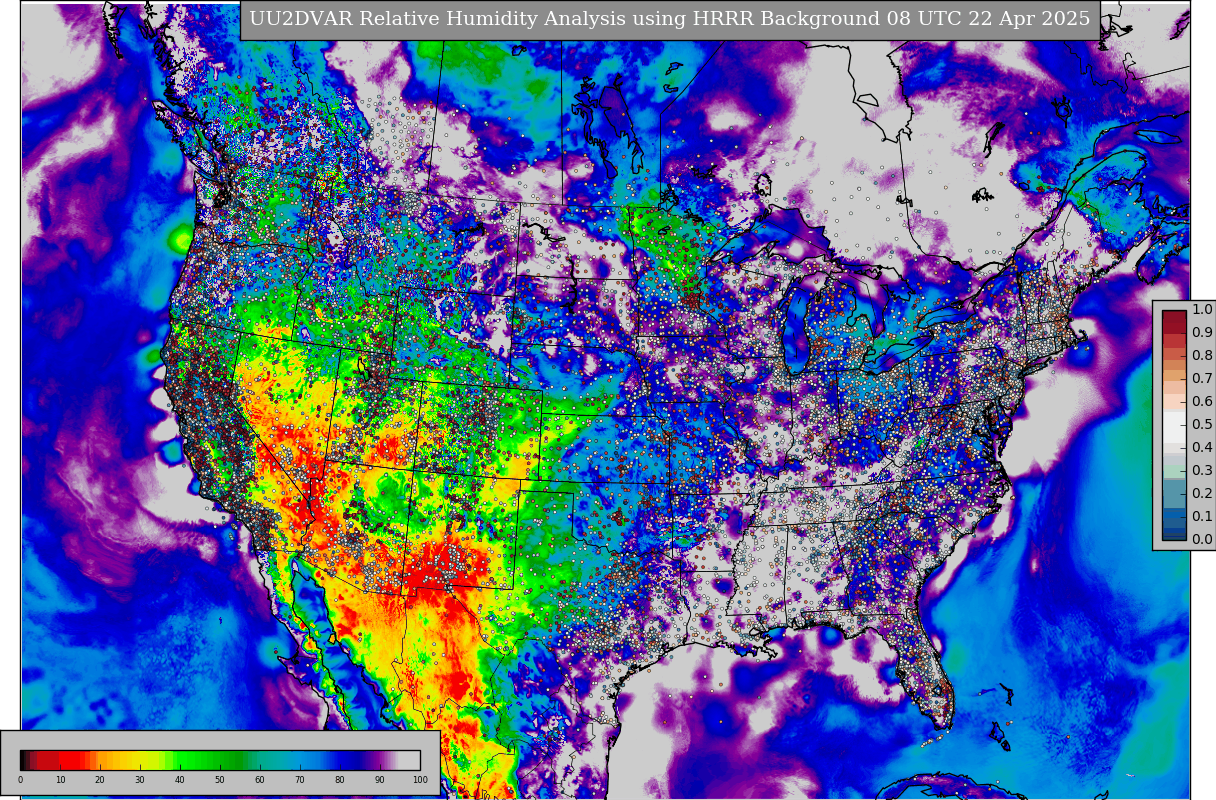
Task: Click the "70" tick on humidity scale
Action: click(x=300, y=780)
